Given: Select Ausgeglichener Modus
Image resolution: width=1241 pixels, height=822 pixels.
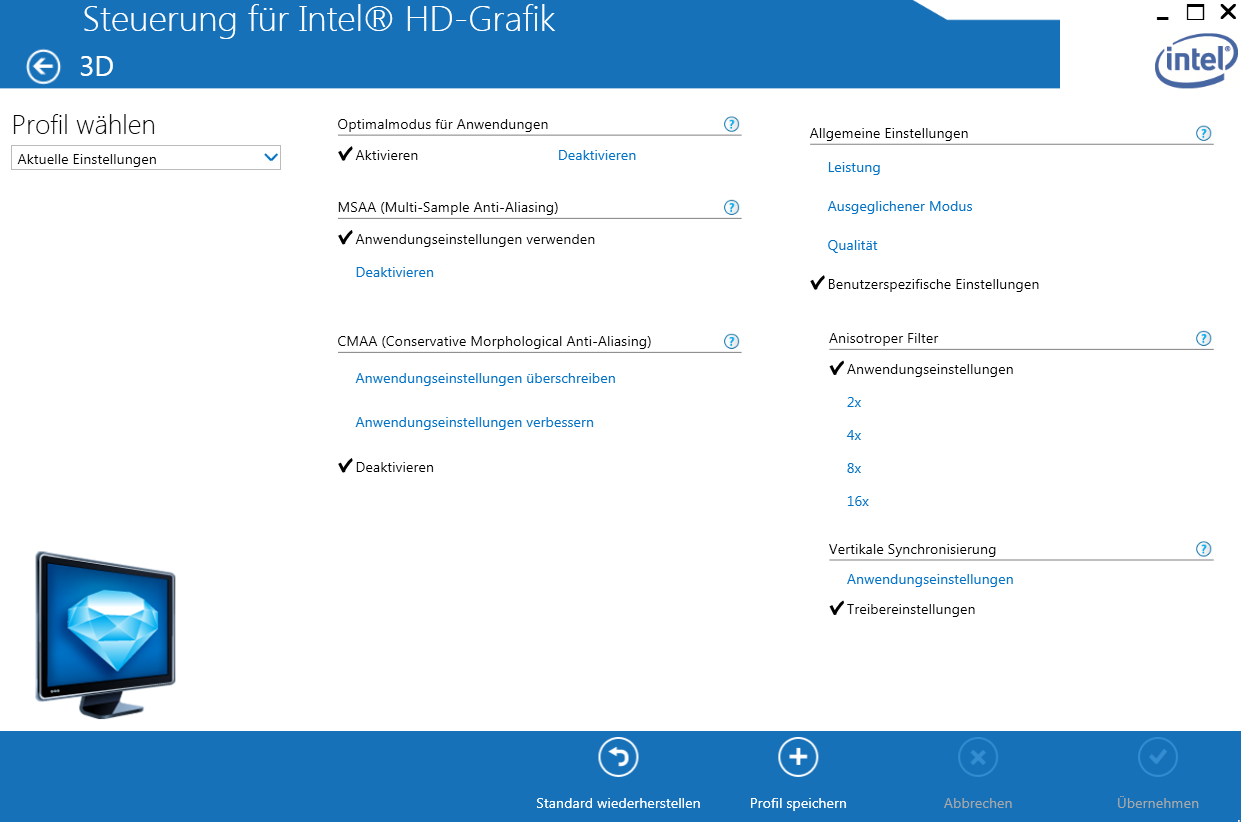Looking at the screenshot, I should [900, 206].
